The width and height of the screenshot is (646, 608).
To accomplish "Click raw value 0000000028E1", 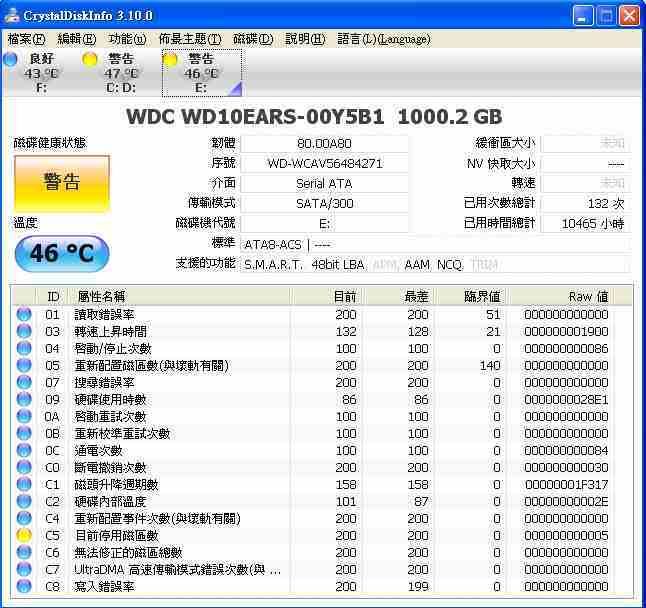I will tap(566, 400).
